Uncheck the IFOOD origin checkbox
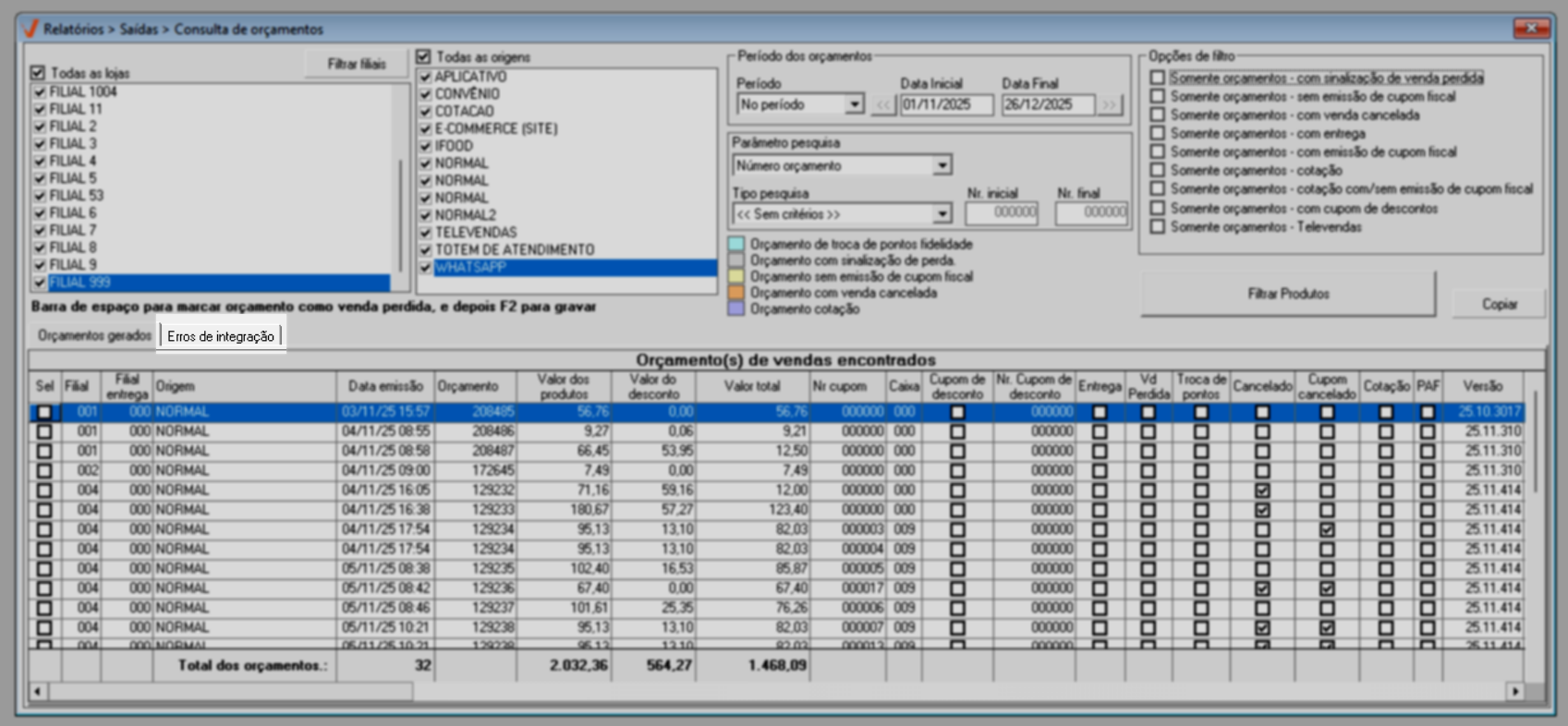 (426, 146)
